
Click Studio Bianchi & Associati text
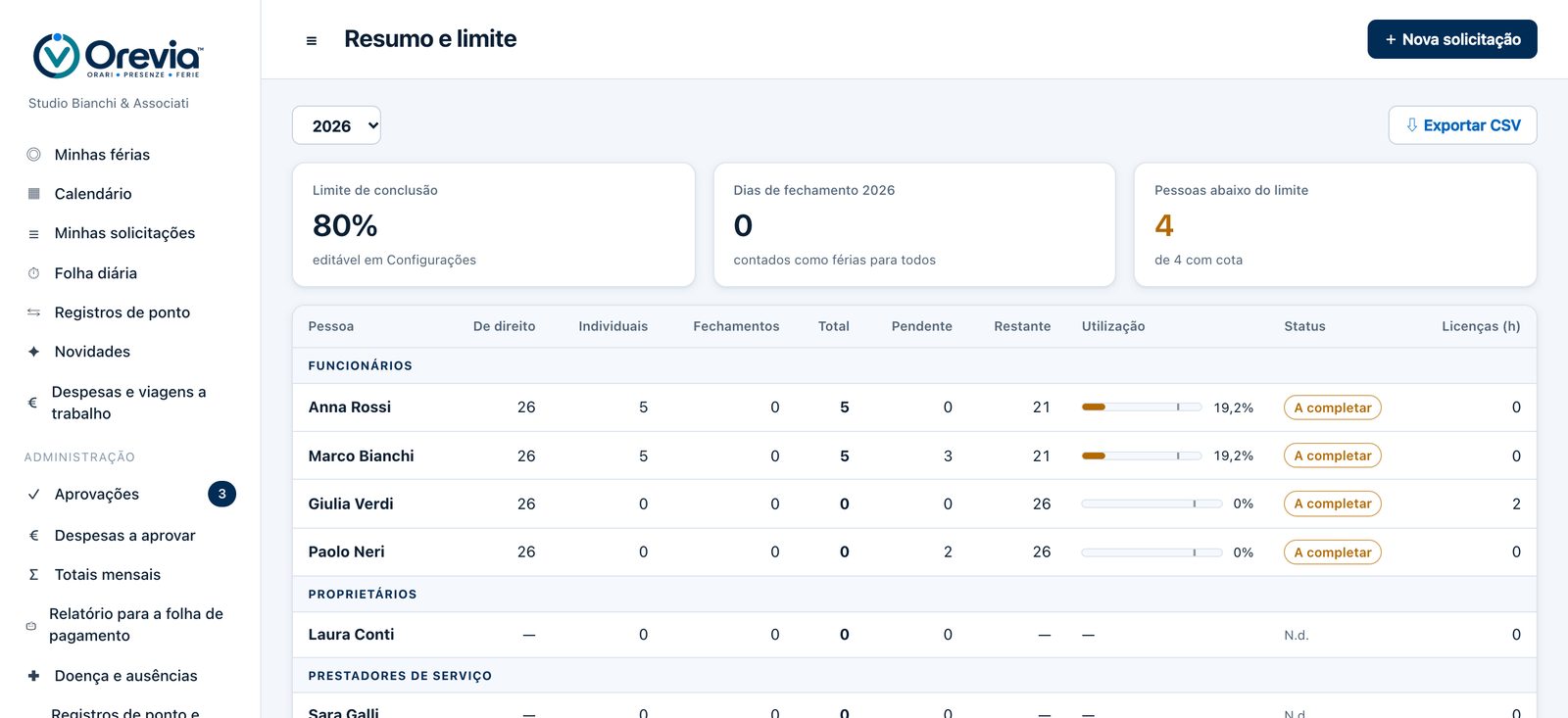click(x=109, y=103)
